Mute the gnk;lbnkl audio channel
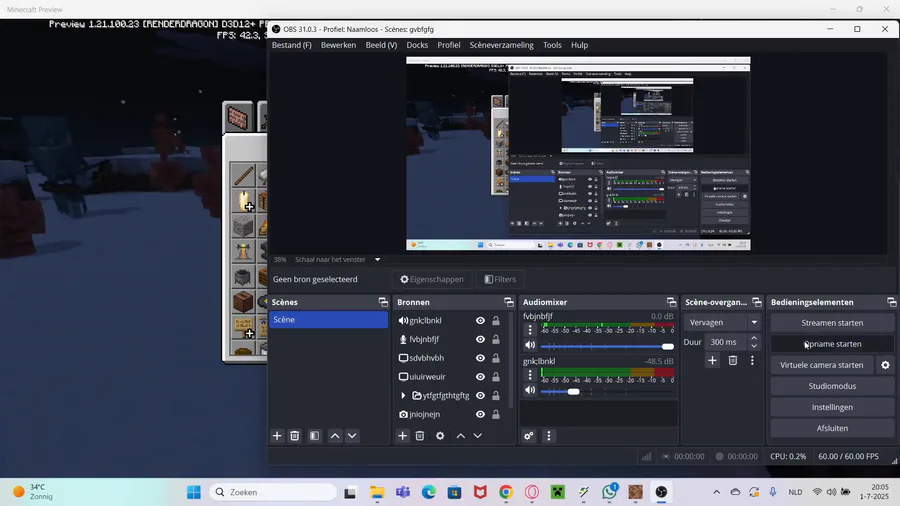The width and height of the screenshot is (900, 506). (x=530, y=391)
